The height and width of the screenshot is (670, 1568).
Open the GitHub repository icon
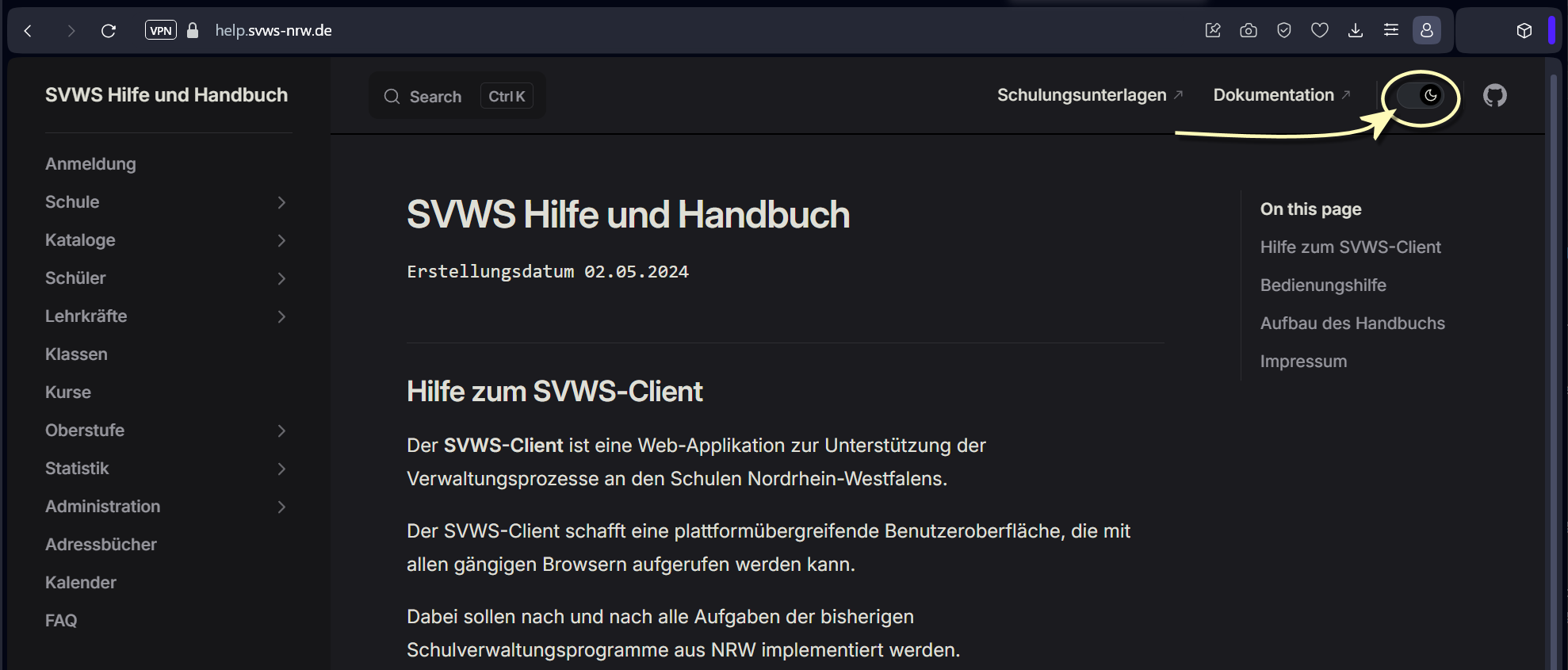click(x=1495, y=96)
